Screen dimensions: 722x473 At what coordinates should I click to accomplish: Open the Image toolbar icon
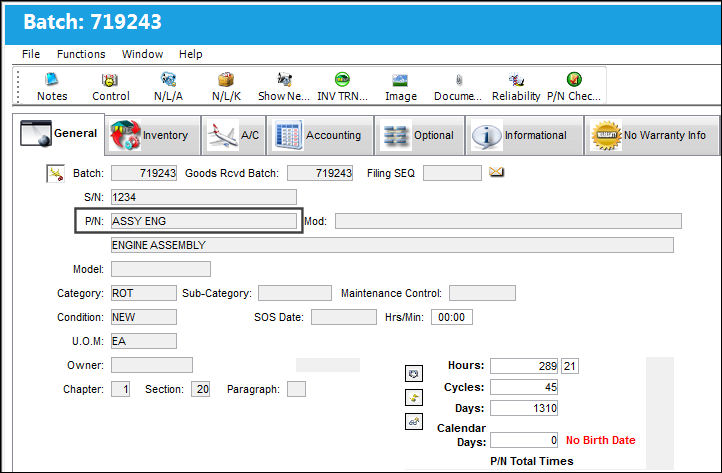tap(400, 80)
